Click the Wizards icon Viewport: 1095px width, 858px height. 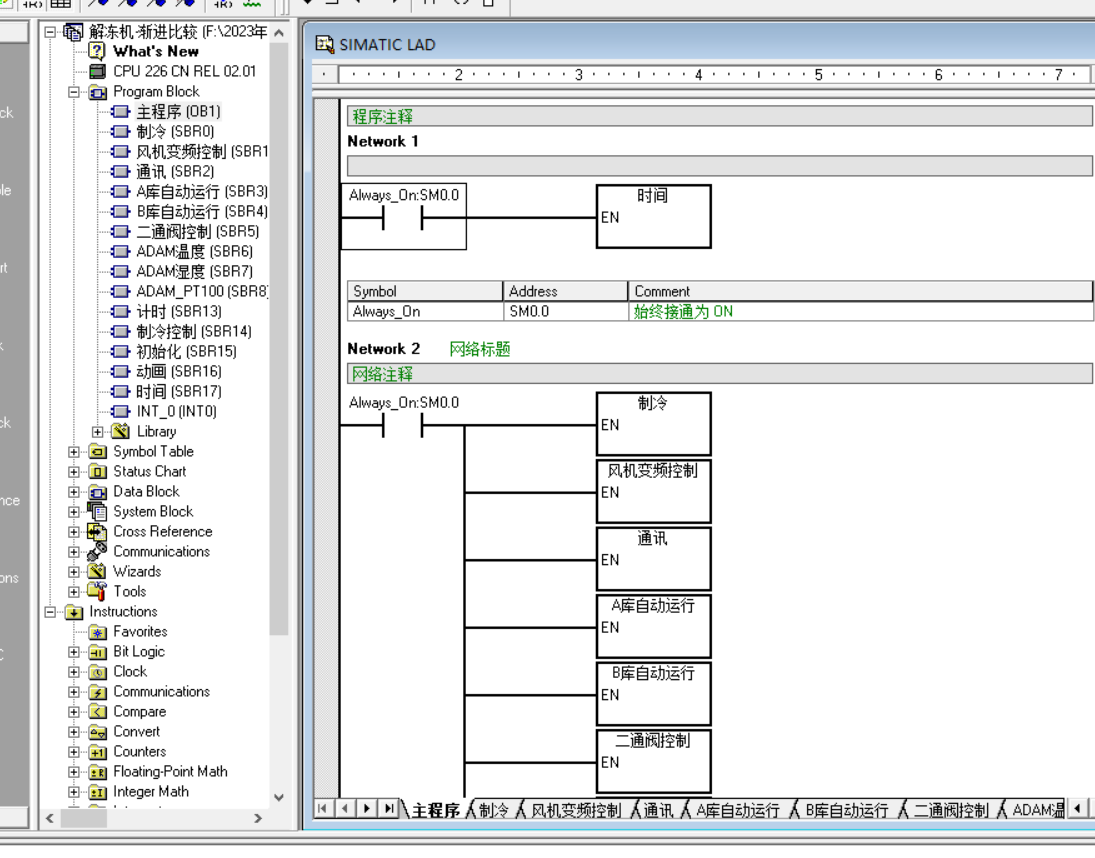(98, 572)
